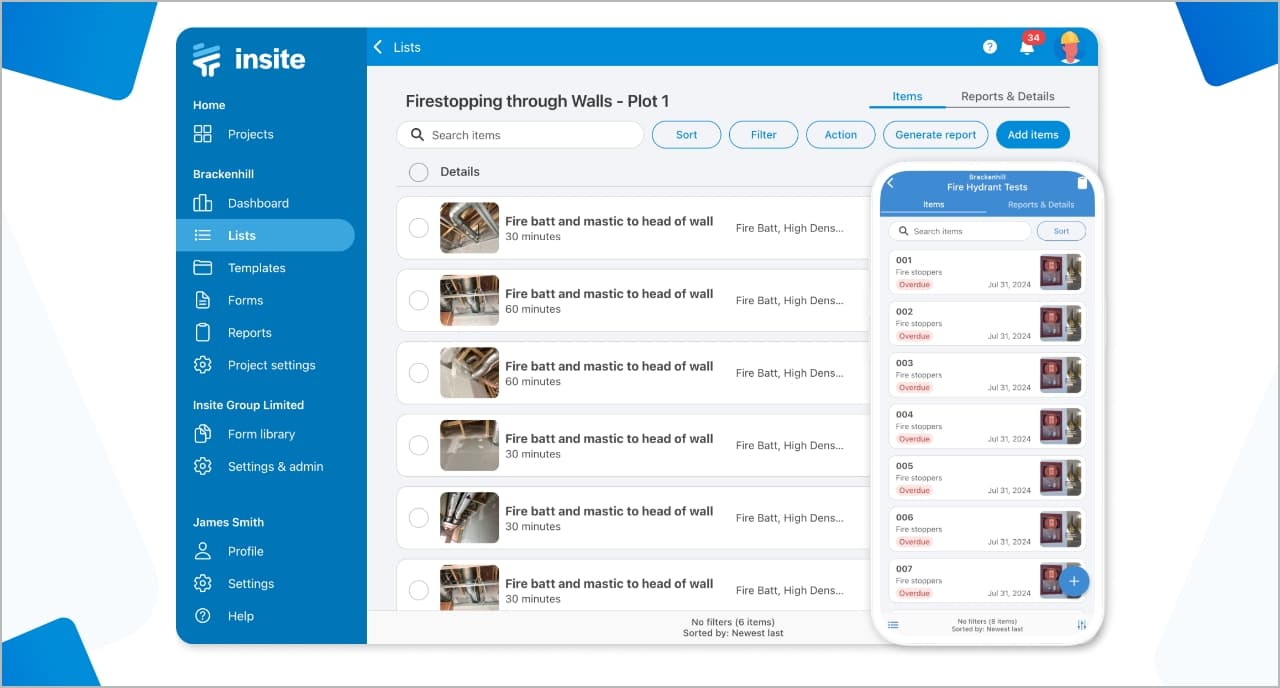The image size is (1280, 688).
Task: Click the Filter button
Action: [x=763, y=135]
